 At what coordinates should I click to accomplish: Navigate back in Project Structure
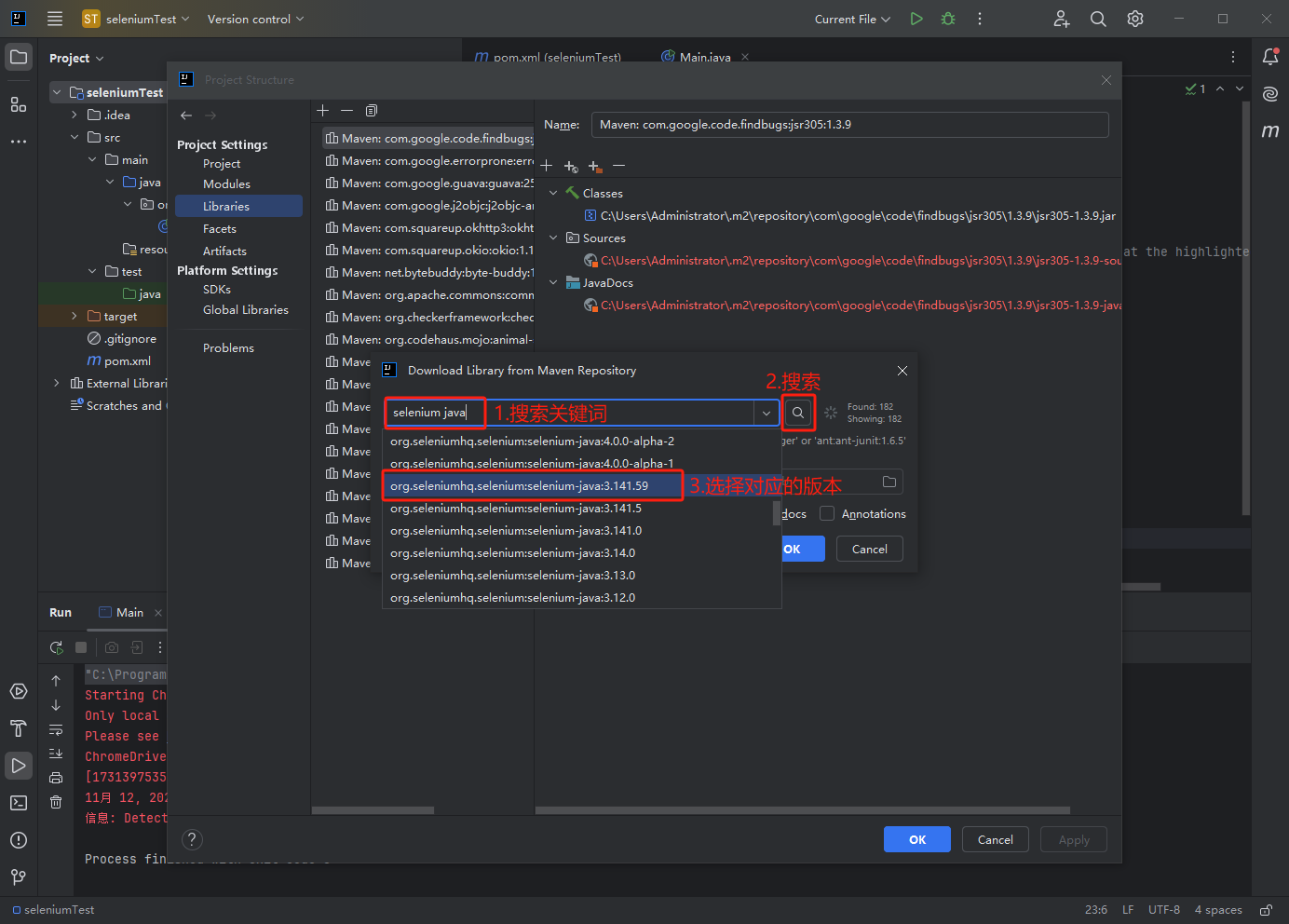186,115
